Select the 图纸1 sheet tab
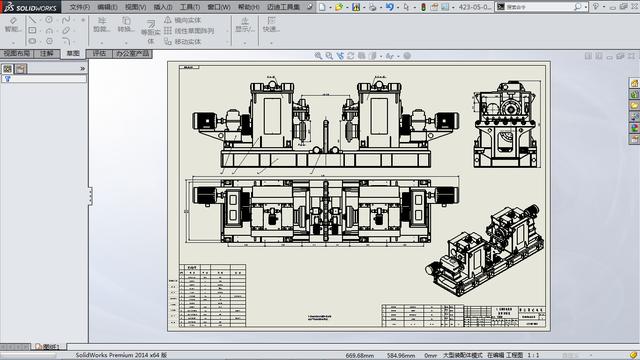 [48, 347]
